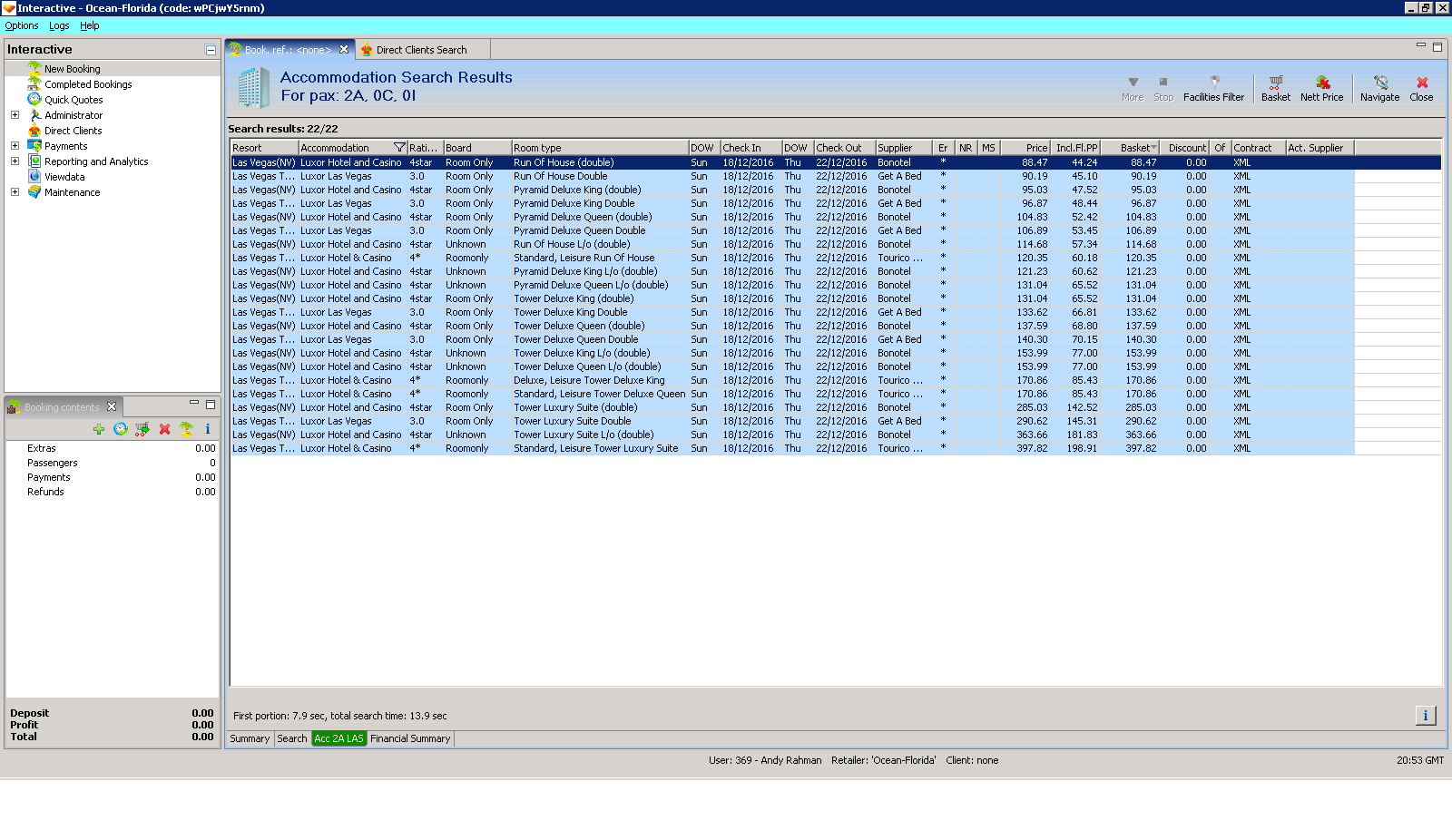Open the Logs menu
The image size is (1452, 840).
(59, 25)
